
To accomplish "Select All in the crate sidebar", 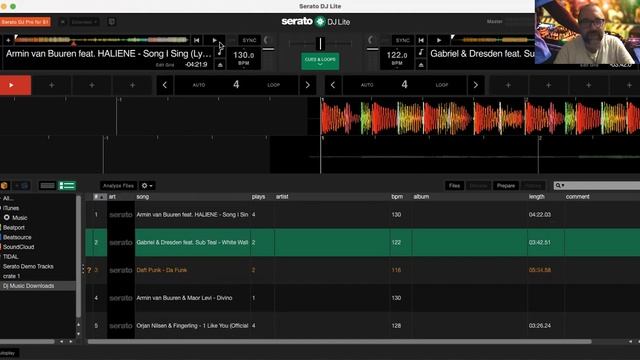I will click(x=8, y=198).
